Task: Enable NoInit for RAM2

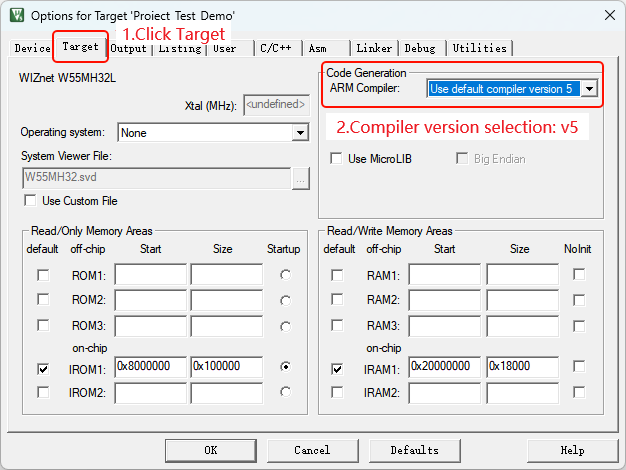Action: (x=579, y=300)
